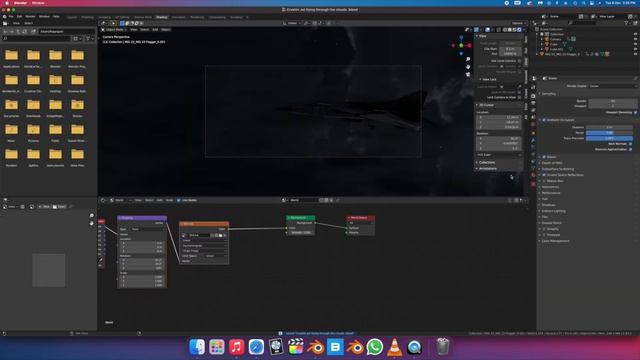Toggle camera view icon in viewport
This screenshot has width=640, height=360.
click(468, 74)
